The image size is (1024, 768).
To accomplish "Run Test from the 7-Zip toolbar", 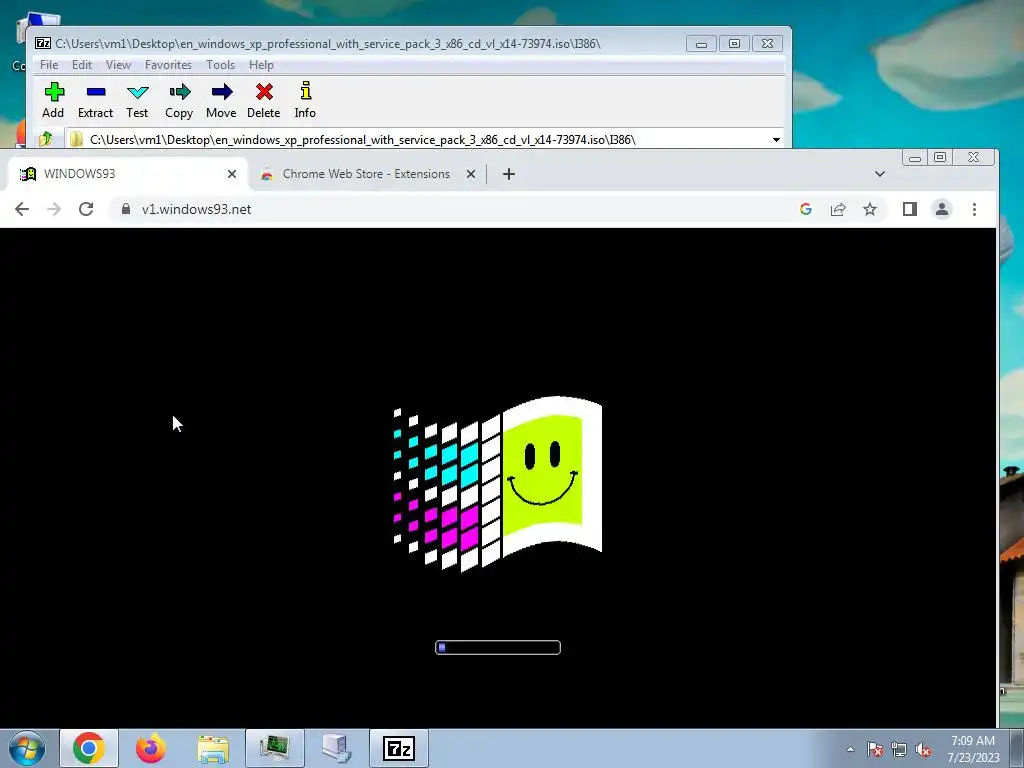I will pos(137,101).
